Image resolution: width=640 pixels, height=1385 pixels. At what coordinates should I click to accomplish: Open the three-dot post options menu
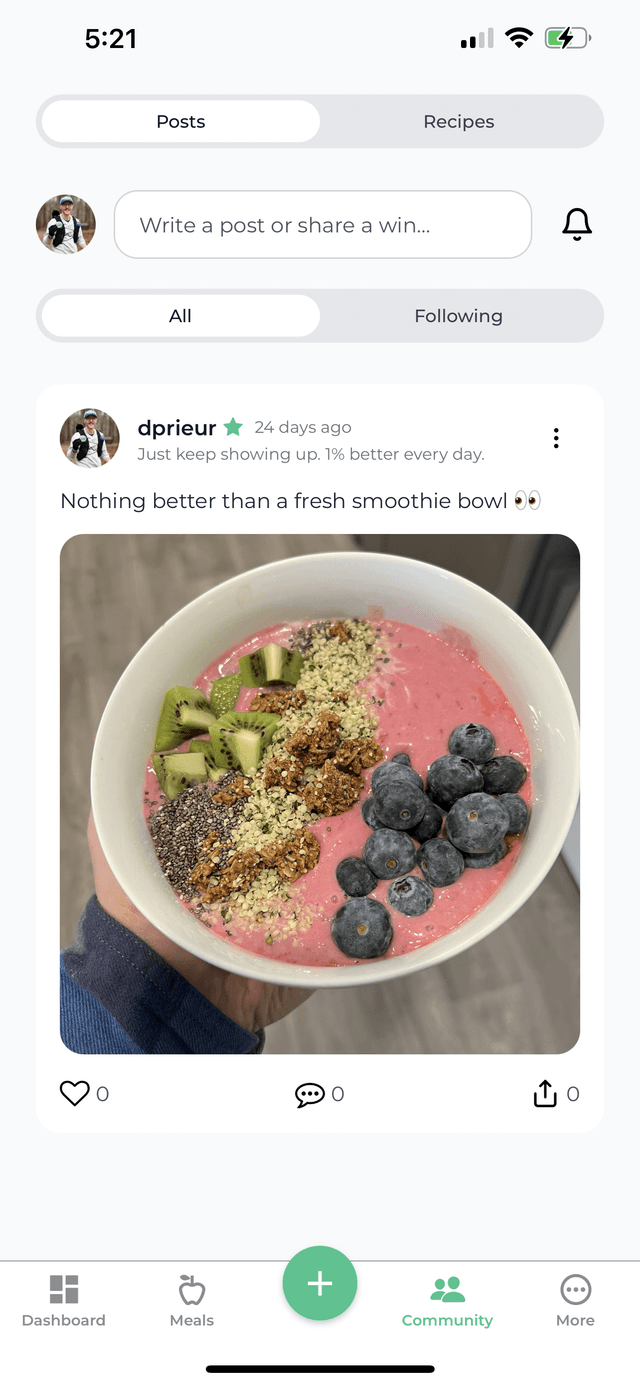tap(556, 438)
